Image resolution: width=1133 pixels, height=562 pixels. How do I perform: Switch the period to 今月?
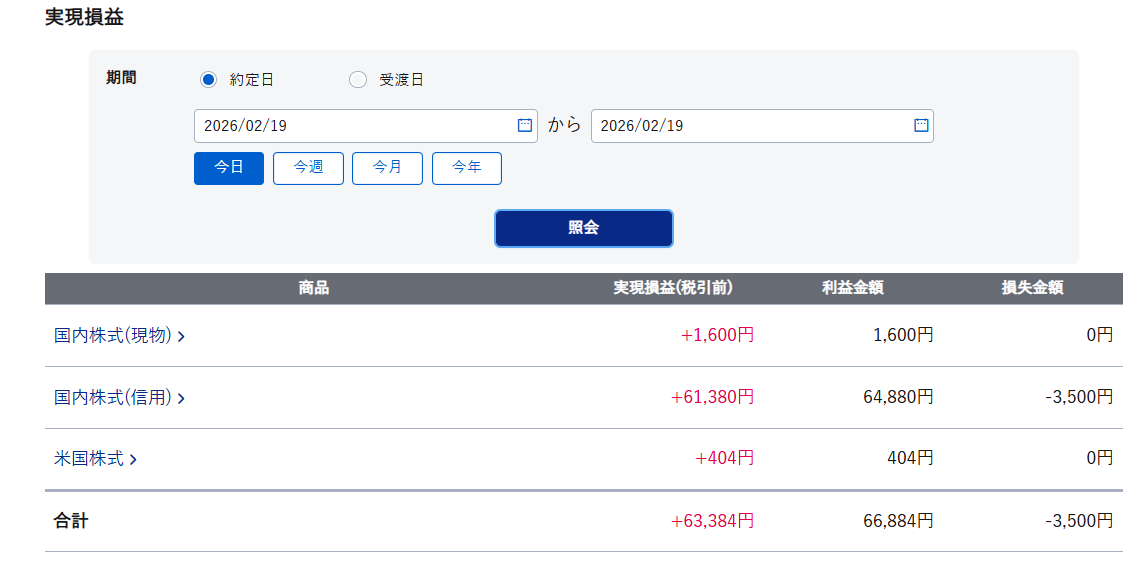click(x=387, y=168)
